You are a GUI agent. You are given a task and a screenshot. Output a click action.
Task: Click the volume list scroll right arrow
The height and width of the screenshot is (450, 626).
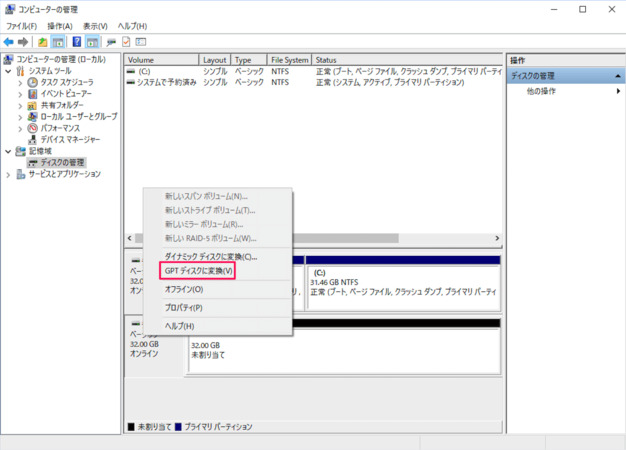click(497, 238)
